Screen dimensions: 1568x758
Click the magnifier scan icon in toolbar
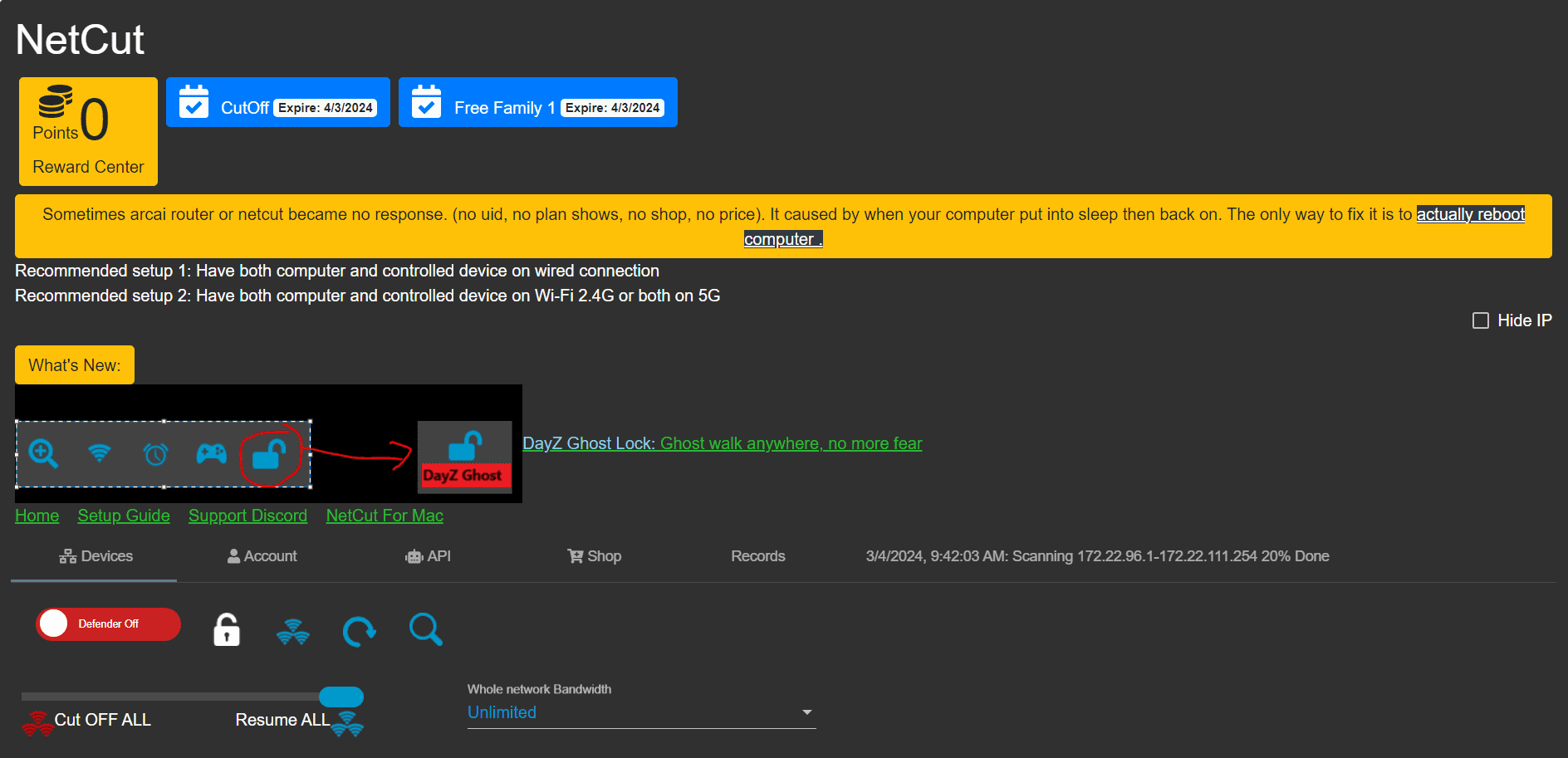tap(426, 630)
